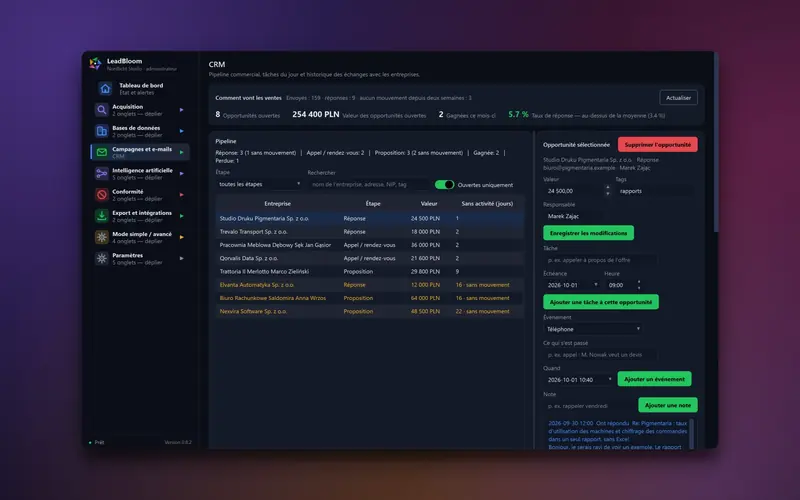Viewport: 800px width, 500px height.
Task: Open the Événement Téléphone dropdown
Action: point(593,329)
